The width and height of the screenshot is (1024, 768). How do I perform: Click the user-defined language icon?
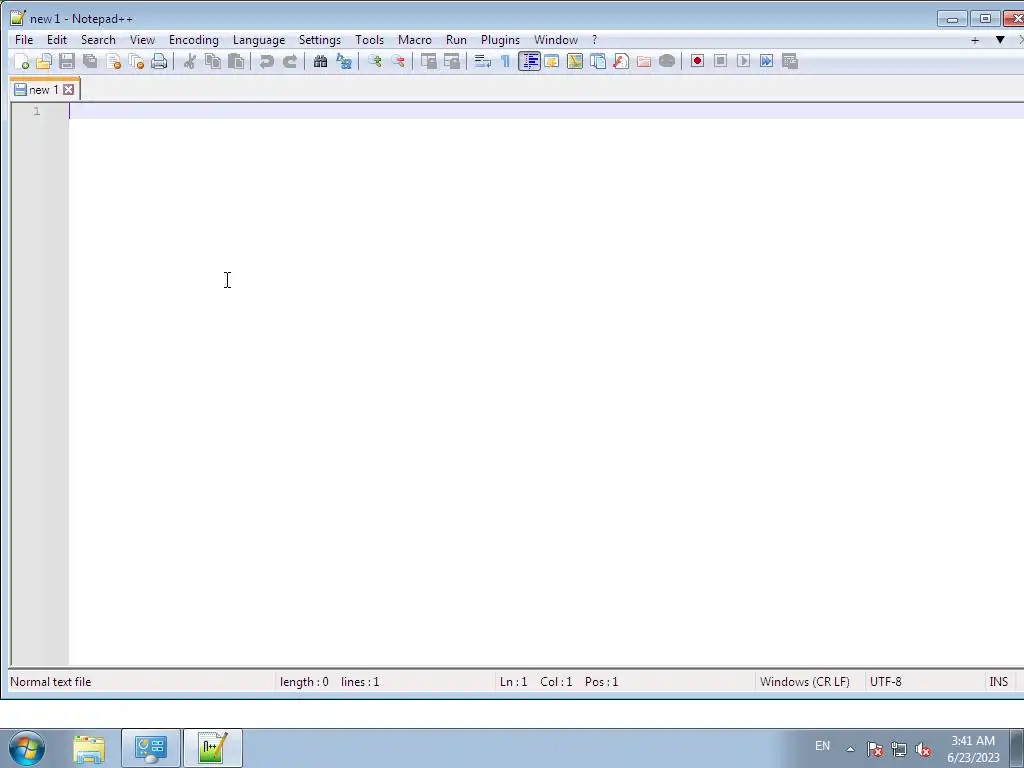coord(552,61)
